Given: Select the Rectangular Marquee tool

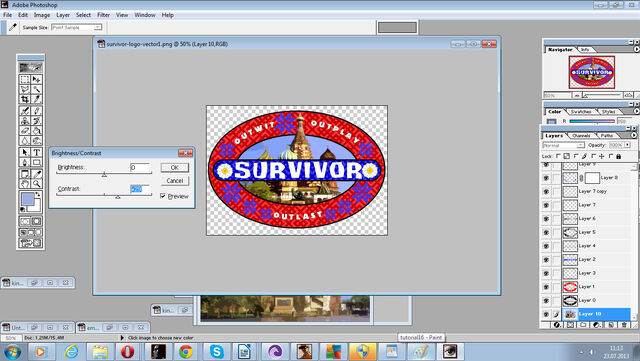Looking at the screenshot, I should [x=25, y=79].
